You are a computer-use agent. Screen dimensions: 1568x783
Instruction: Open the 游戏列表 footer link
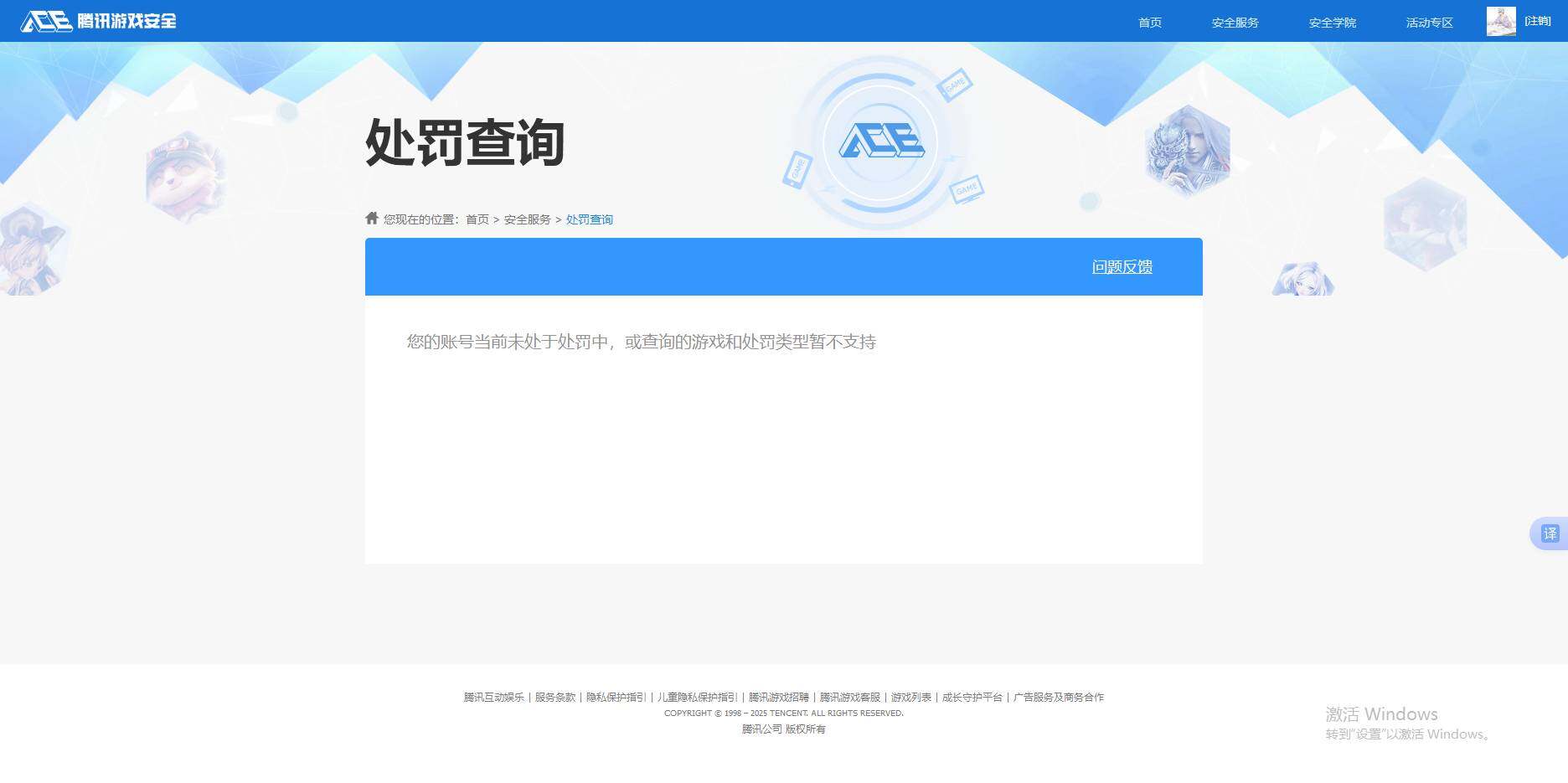[910, 697]
